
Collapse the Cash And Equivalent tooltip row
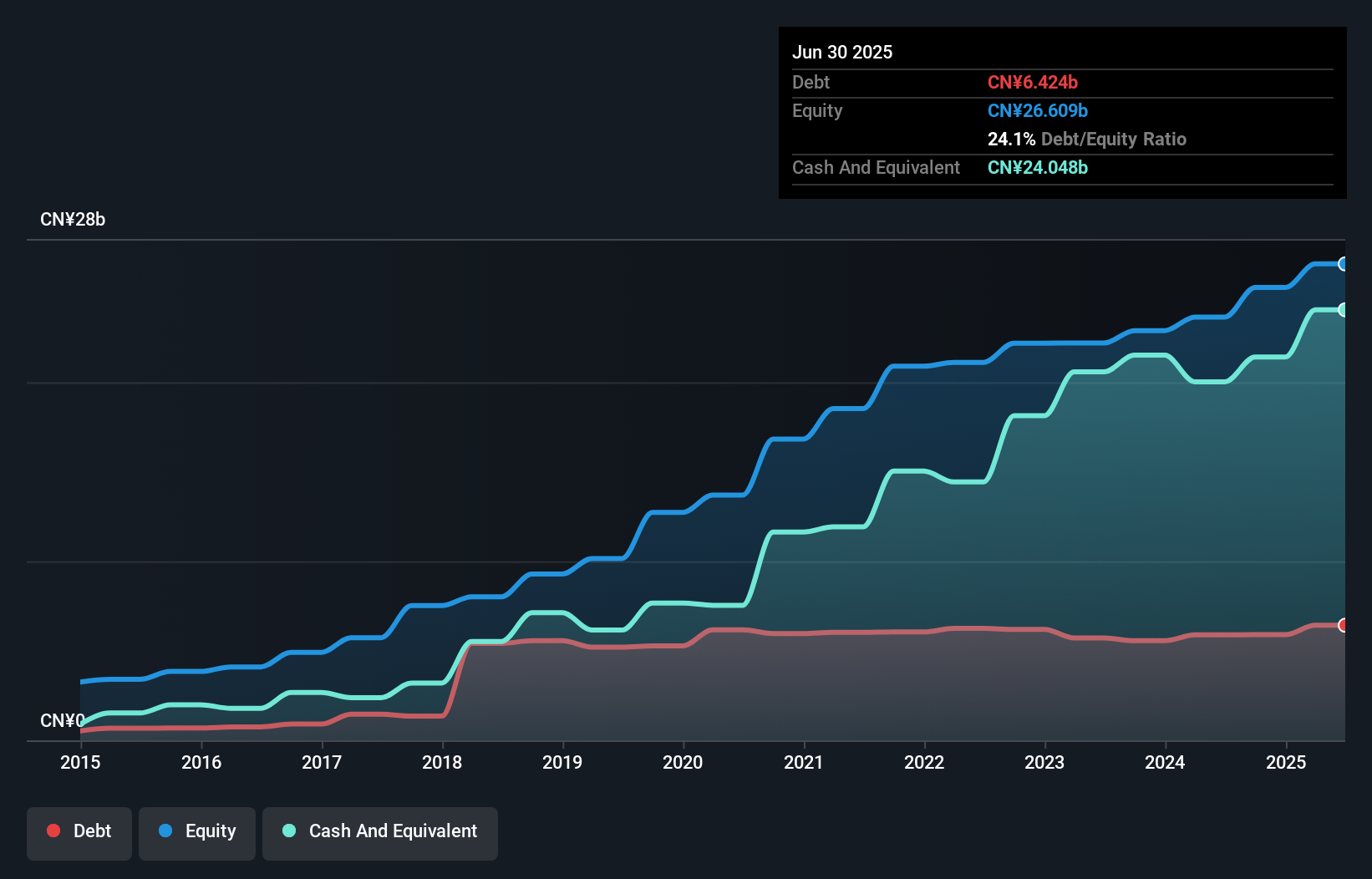click(876, 167)
